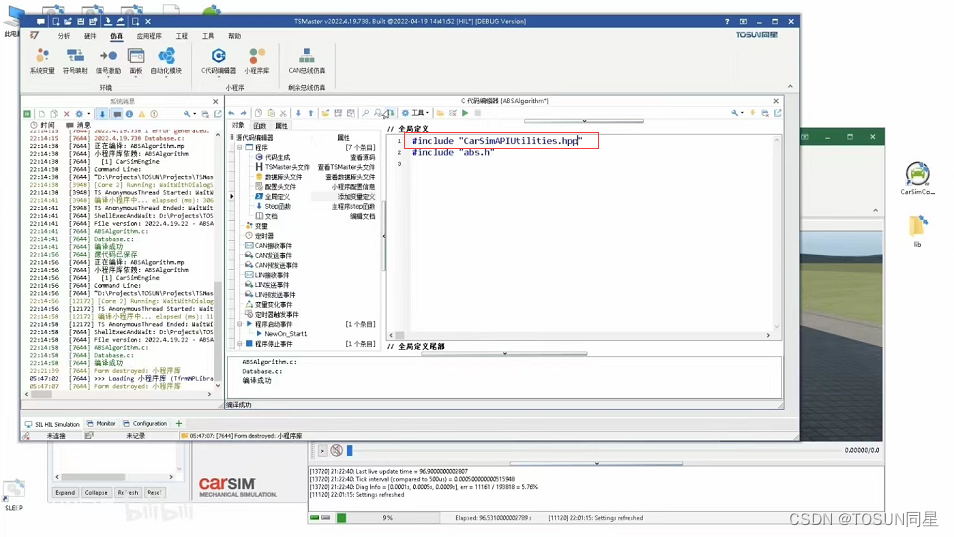The width and height of the screenshot is (954, 537).
Task: Switch to the 函数 tab in code editor
Action: click(x=260, y=126)
